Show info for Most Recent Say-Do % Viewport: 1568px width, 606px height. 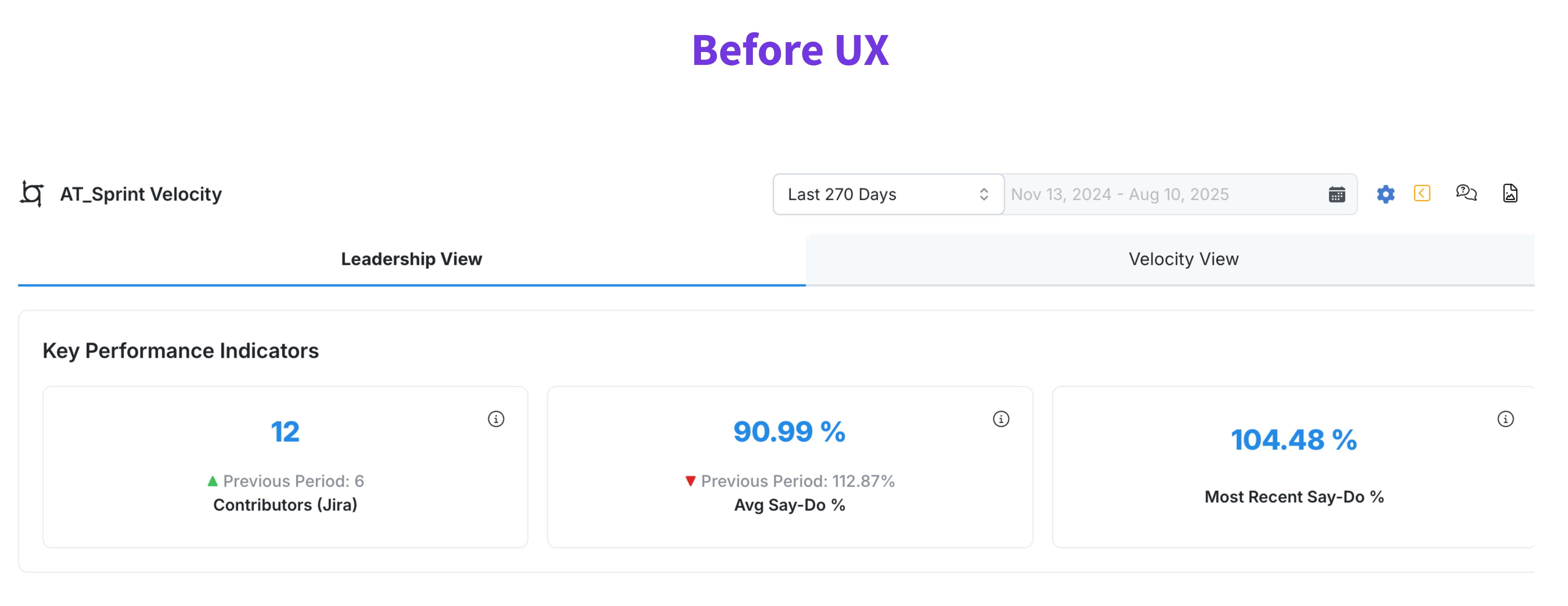pyautogui.click(x=1505, y=419)
